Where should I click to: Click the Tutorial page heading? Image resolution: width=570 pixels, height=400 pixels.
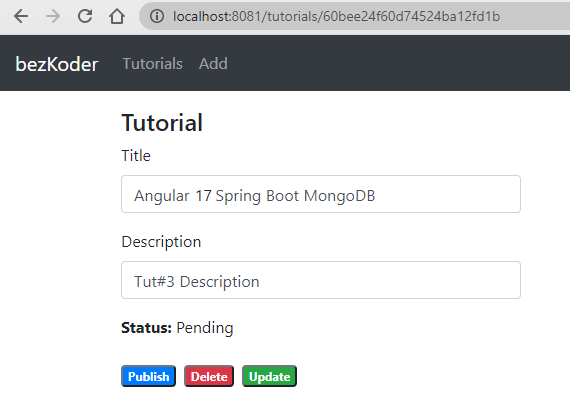pos(162,123)
